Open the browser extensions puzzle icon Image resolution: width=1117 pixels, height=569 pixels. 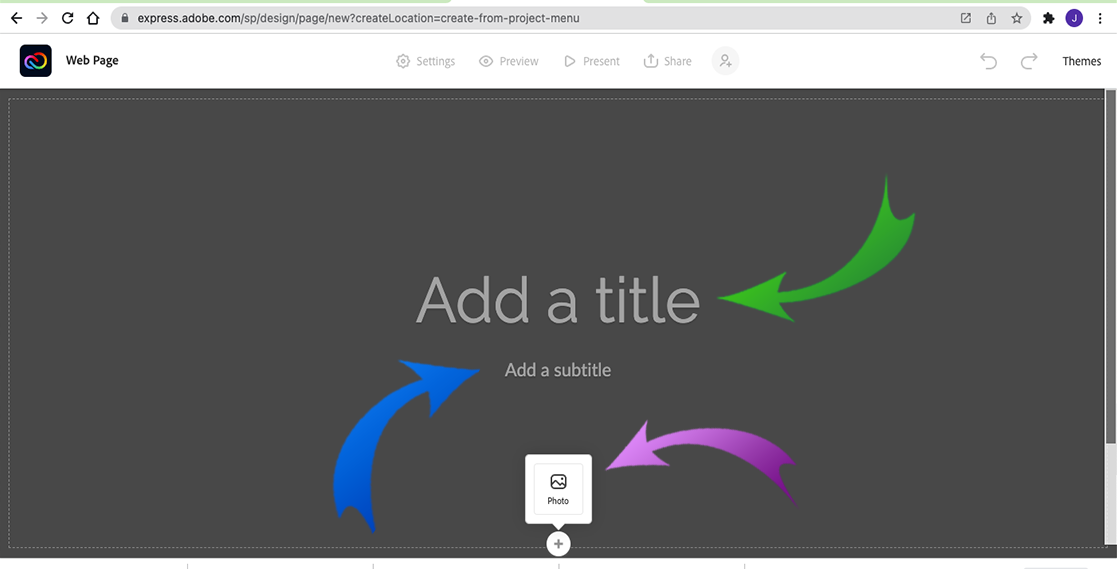(x=1048, y=18)
